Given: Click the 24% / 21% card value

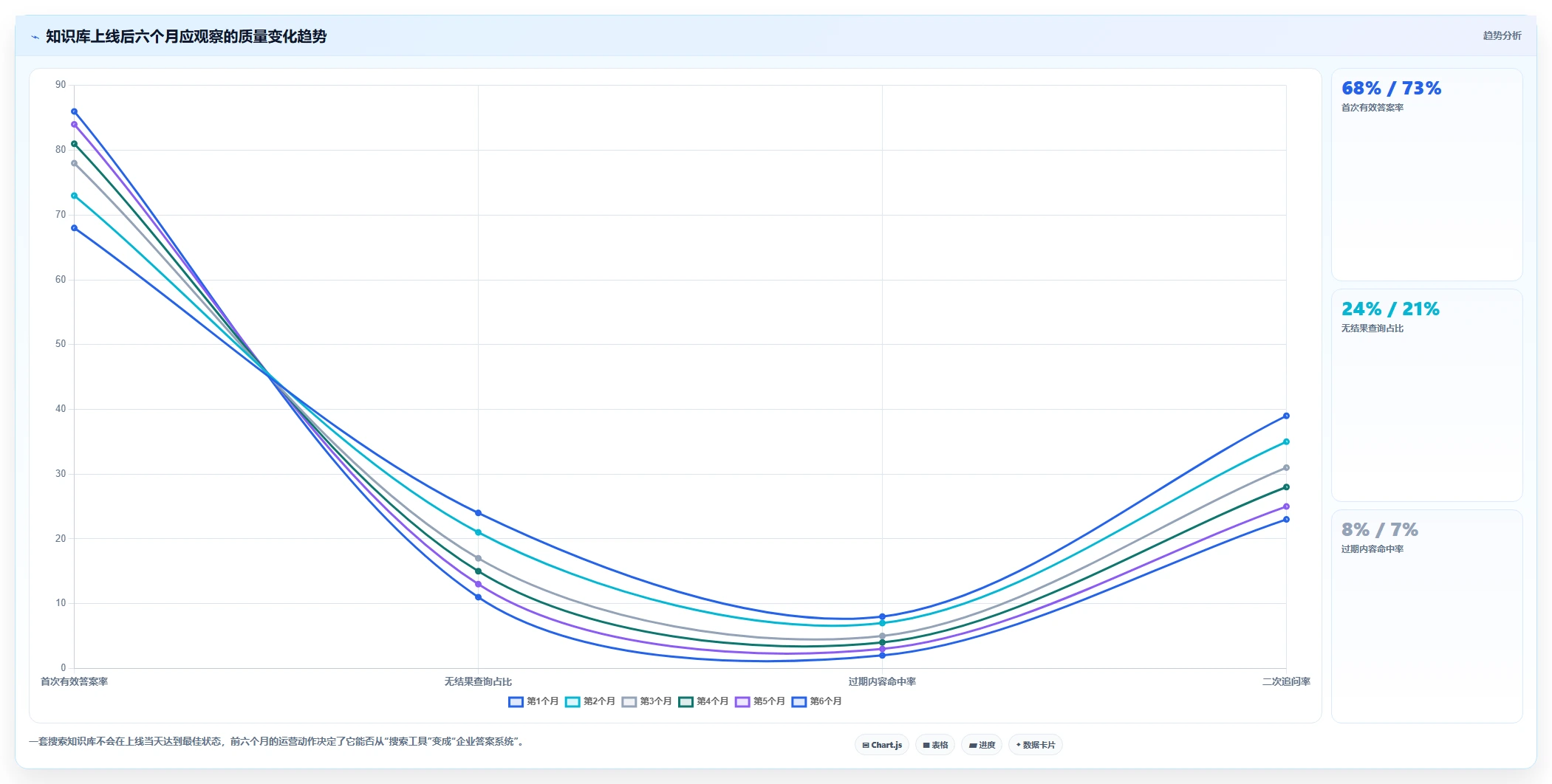Looking at the screenshot, I should 1390,309.
